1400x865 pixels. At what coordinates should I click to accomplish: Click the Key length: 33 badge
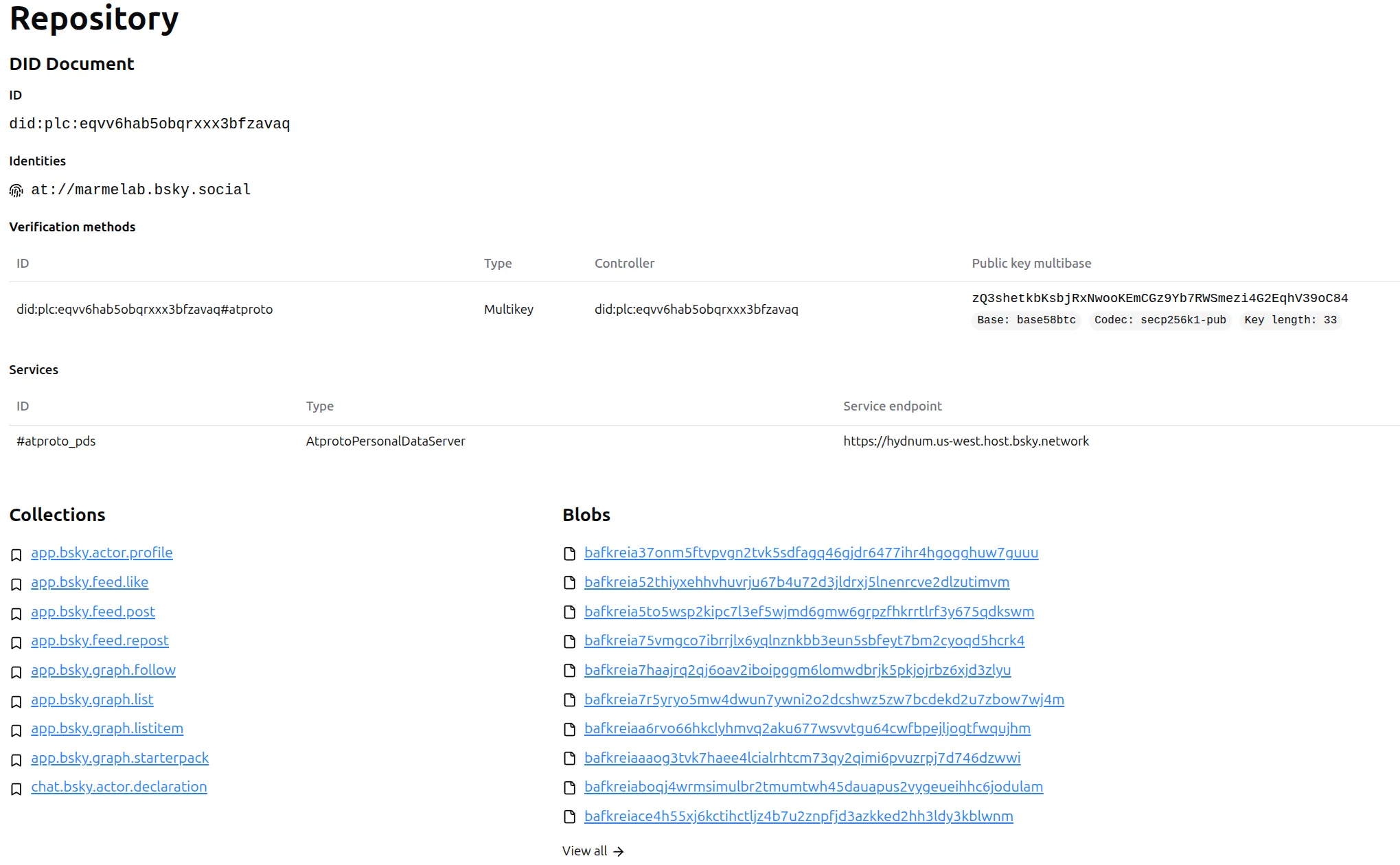click(1290, 320)
